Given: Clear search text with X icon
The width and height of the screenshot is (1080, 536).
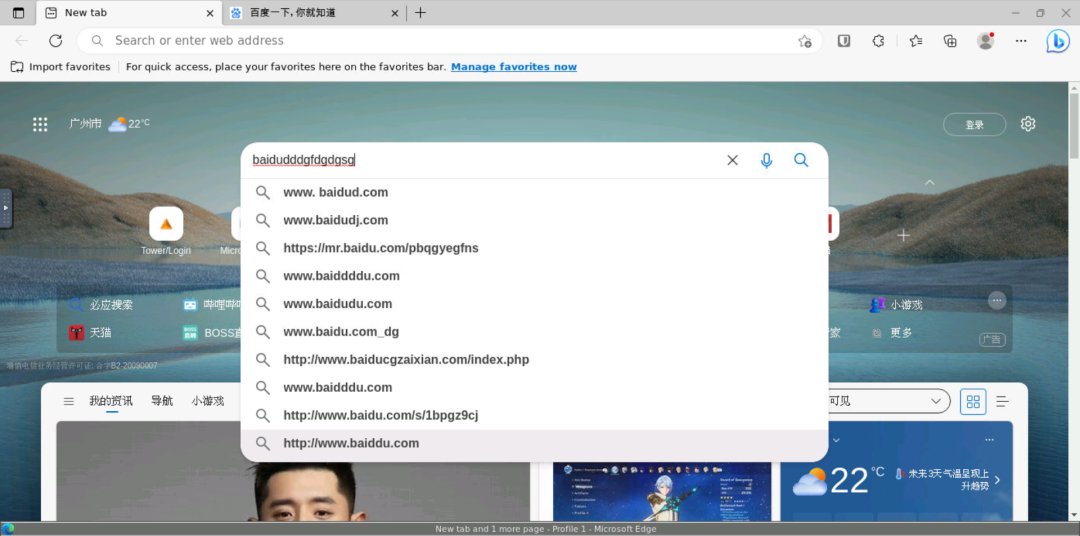Looking at the screenshot, I should coord(732,160).
